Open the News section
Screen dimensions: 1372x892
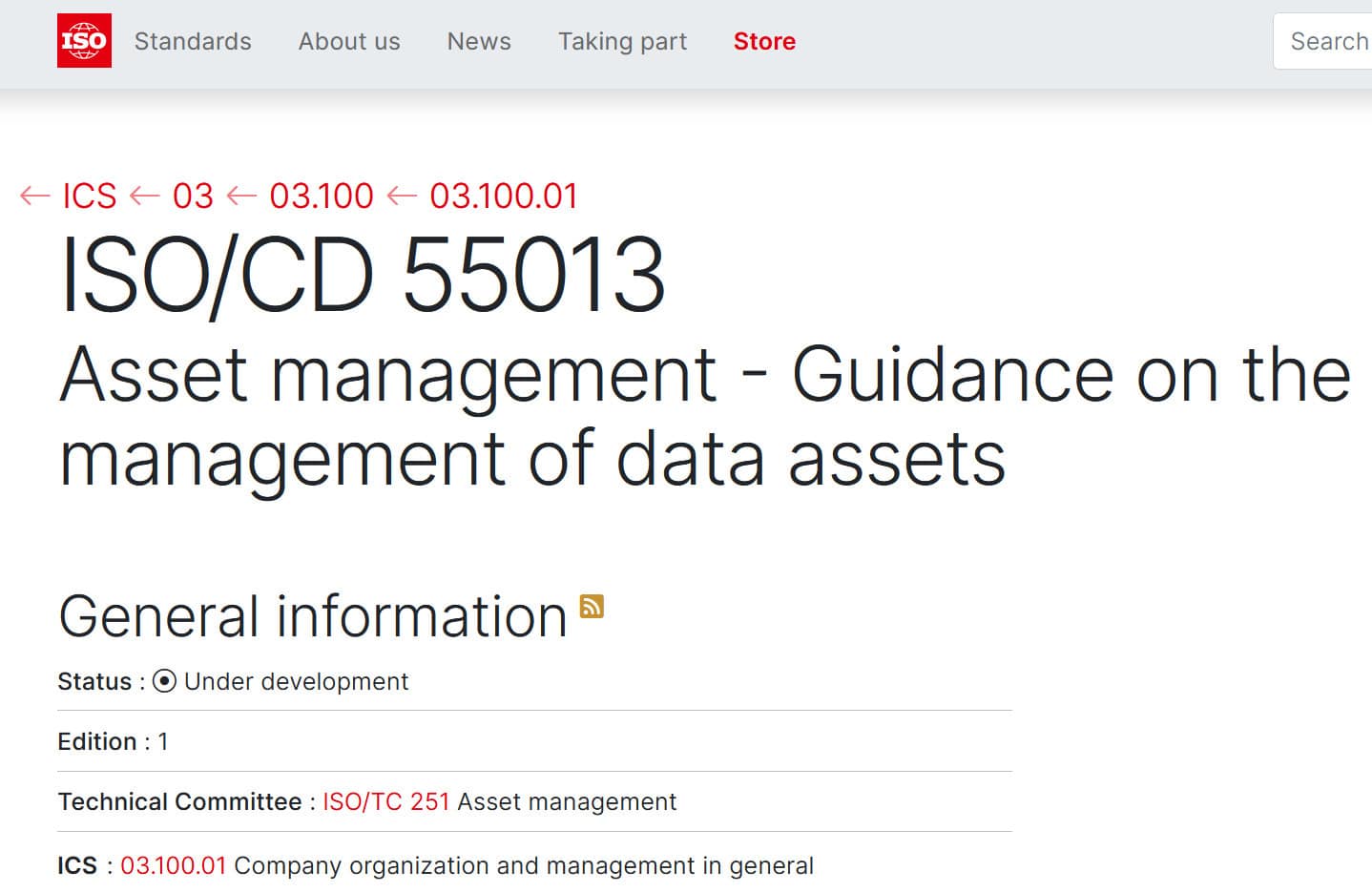478,41
